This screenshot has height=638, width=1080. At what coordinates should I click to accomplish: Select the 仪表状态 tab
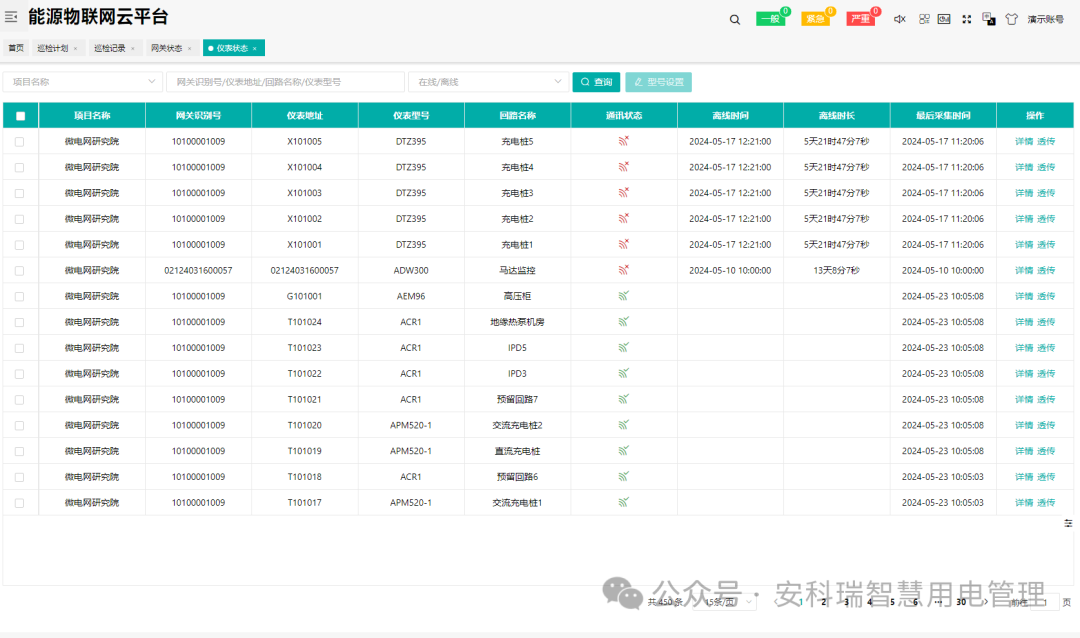coord(232,48)
